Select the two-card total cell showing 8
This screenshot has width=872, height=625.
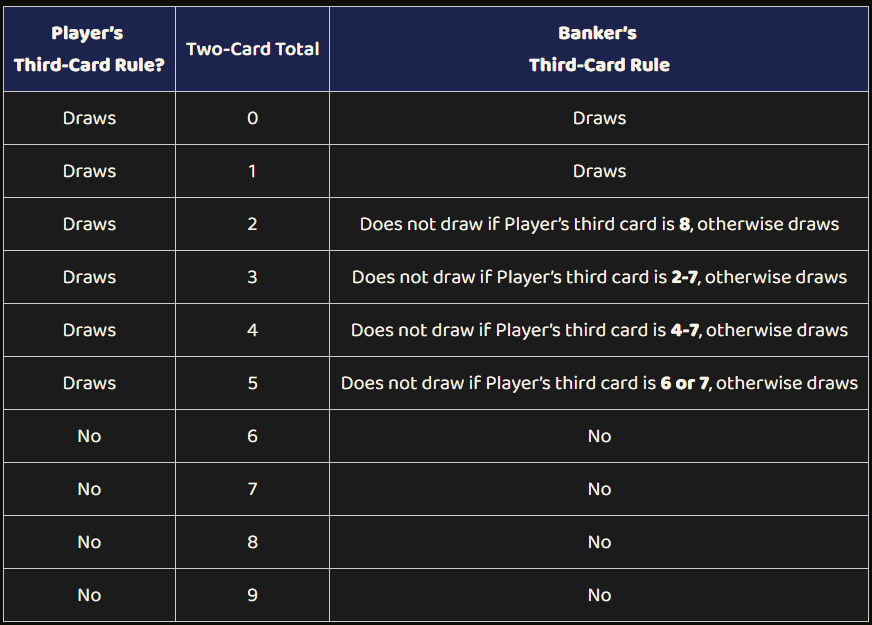[x=252, y=542]
